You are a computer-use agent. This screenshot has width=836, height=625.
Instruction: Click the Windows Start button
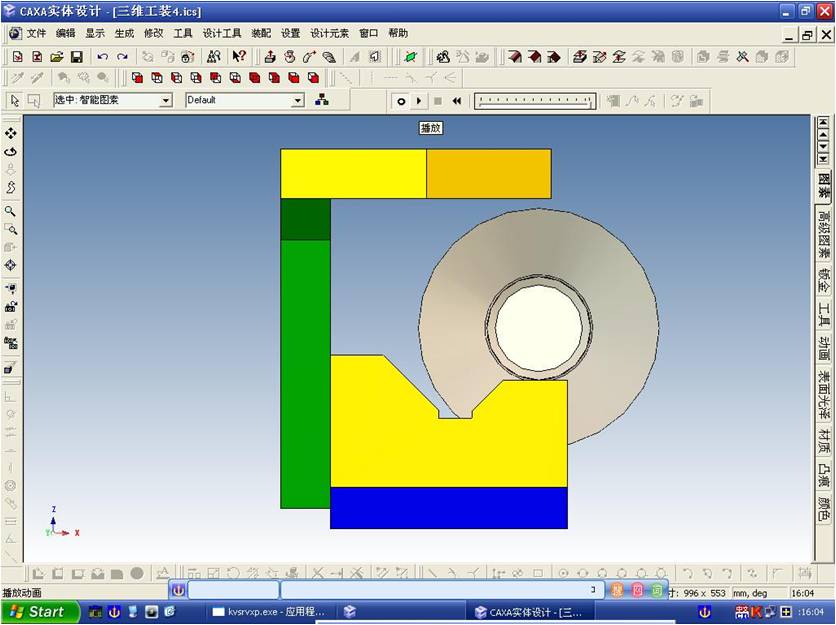coord(38,612)
